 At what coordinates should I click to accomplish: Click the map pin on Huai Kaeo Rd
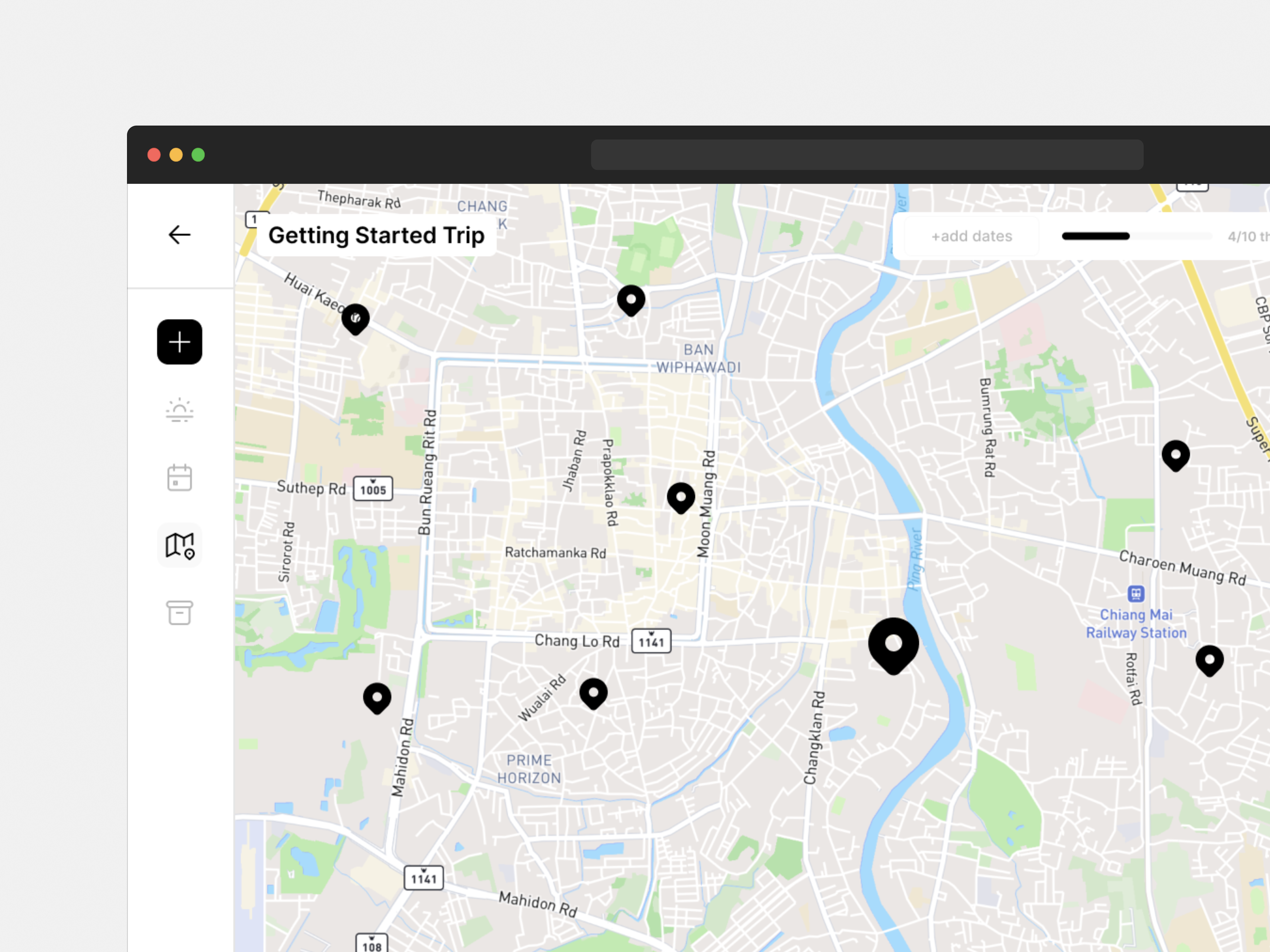point(356,318)
